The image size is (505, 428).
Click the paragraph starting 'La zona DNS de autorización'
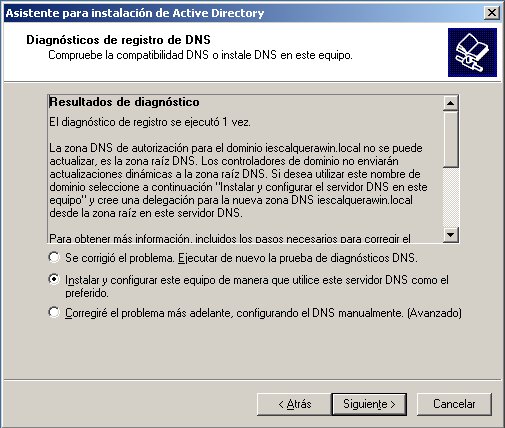(238, 180)
